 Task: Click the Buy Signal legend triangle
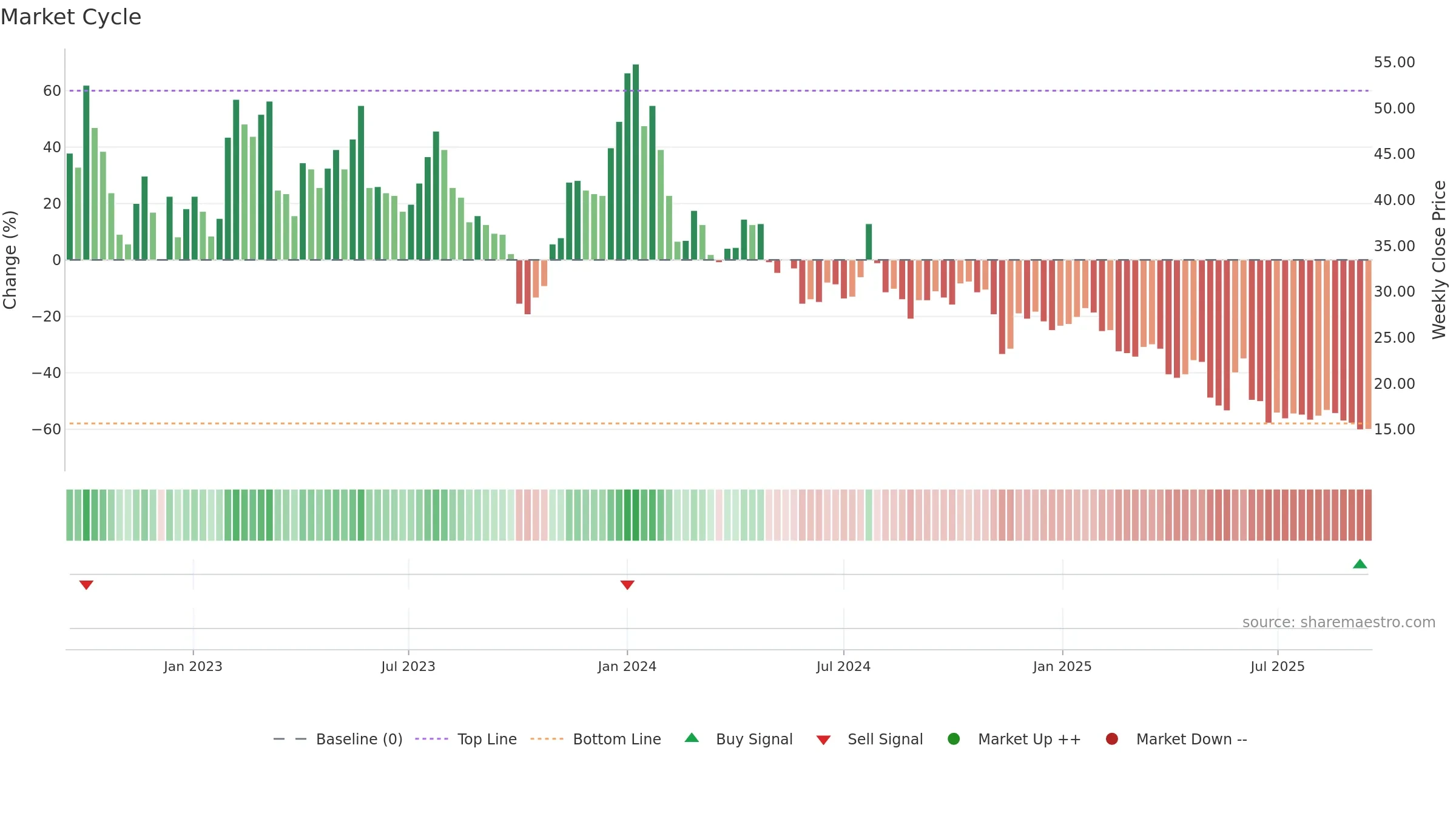pos(692,738)
